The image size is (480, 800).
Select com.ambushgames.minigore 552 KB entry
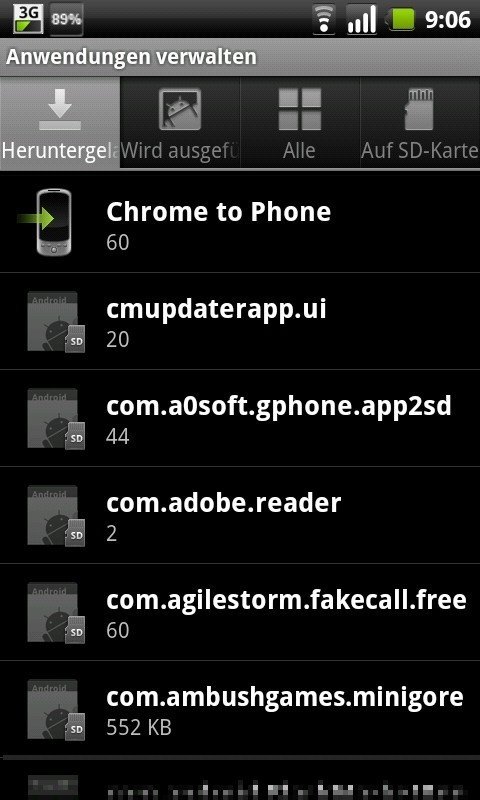point(240,709)
